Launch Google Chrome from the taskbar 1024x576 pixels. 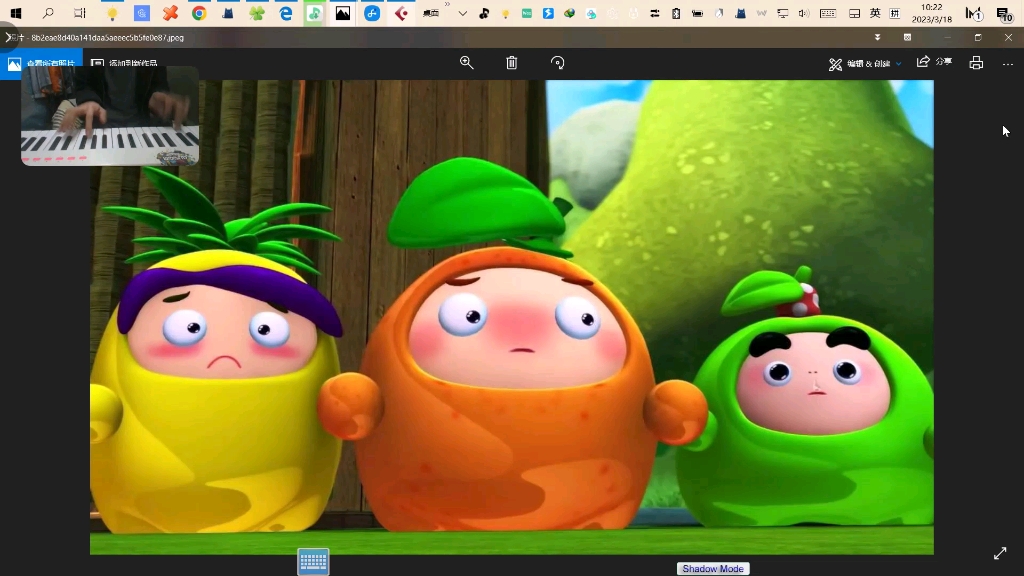pyautogui.click(x=199, y=13)
